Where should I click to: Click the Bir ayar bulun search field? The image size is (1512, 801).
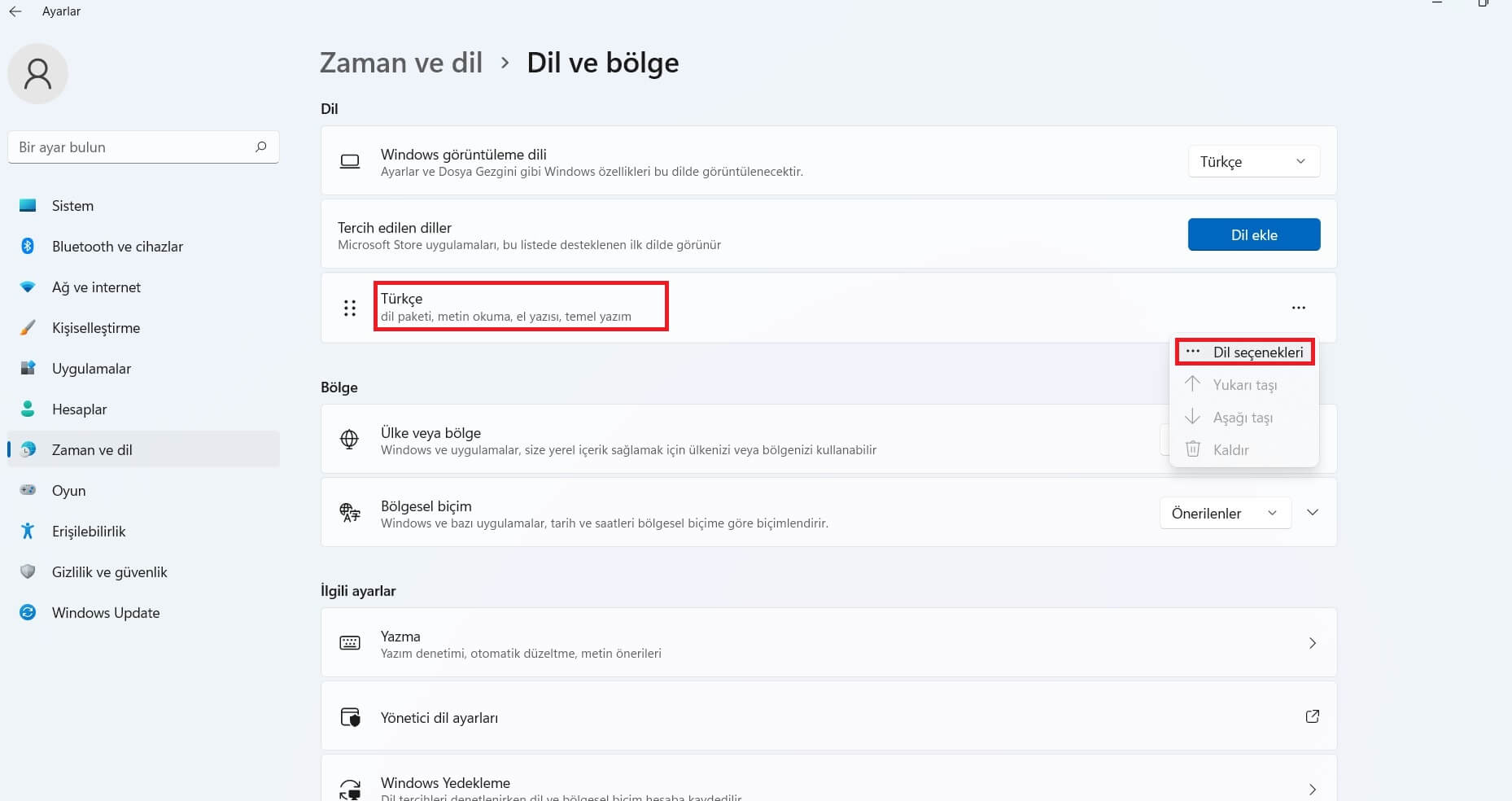(x=143, y=147)
